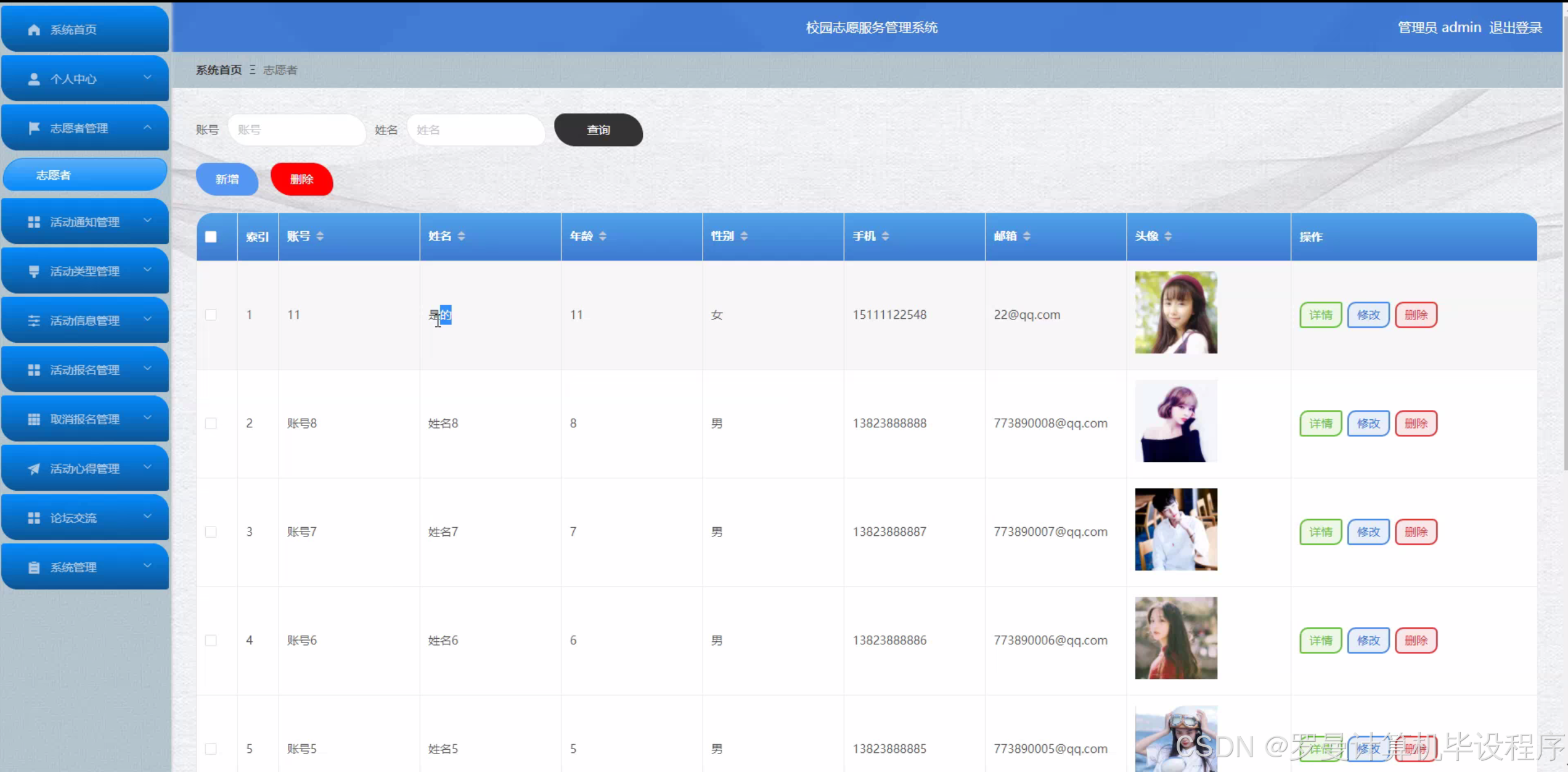Collapse the 志愿者管理 menu chevron
The width and height of the screenshot is (1568, 772).
click(x=147, y=127)
